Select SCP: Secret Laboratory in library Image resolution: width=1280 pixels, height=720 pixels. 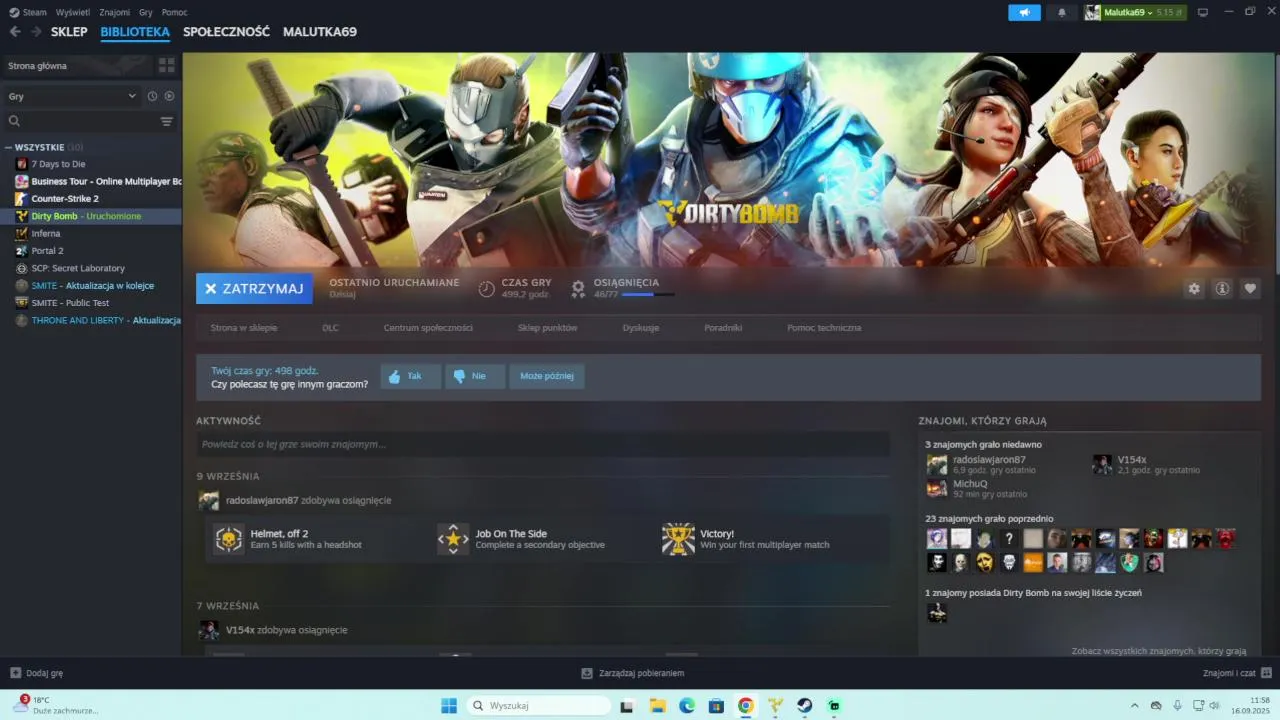click(91, 268)
